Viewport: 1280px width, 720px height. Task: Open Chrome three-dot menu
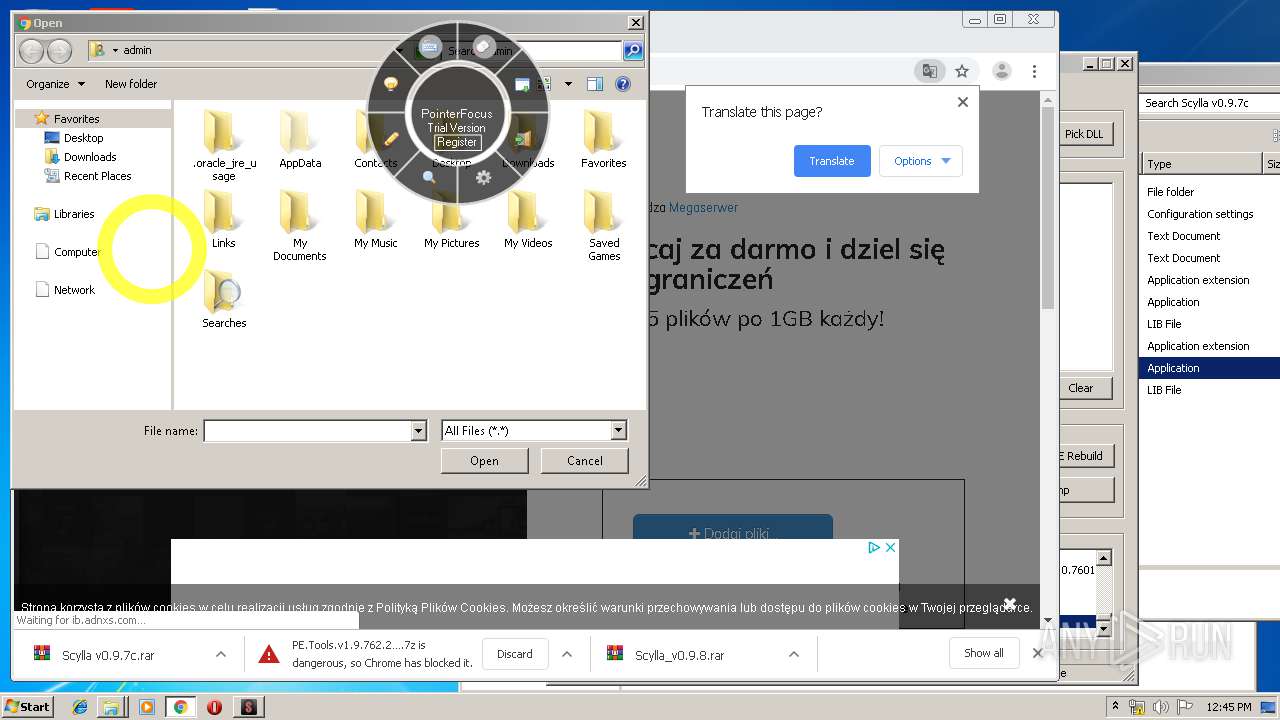(1034, 71)
